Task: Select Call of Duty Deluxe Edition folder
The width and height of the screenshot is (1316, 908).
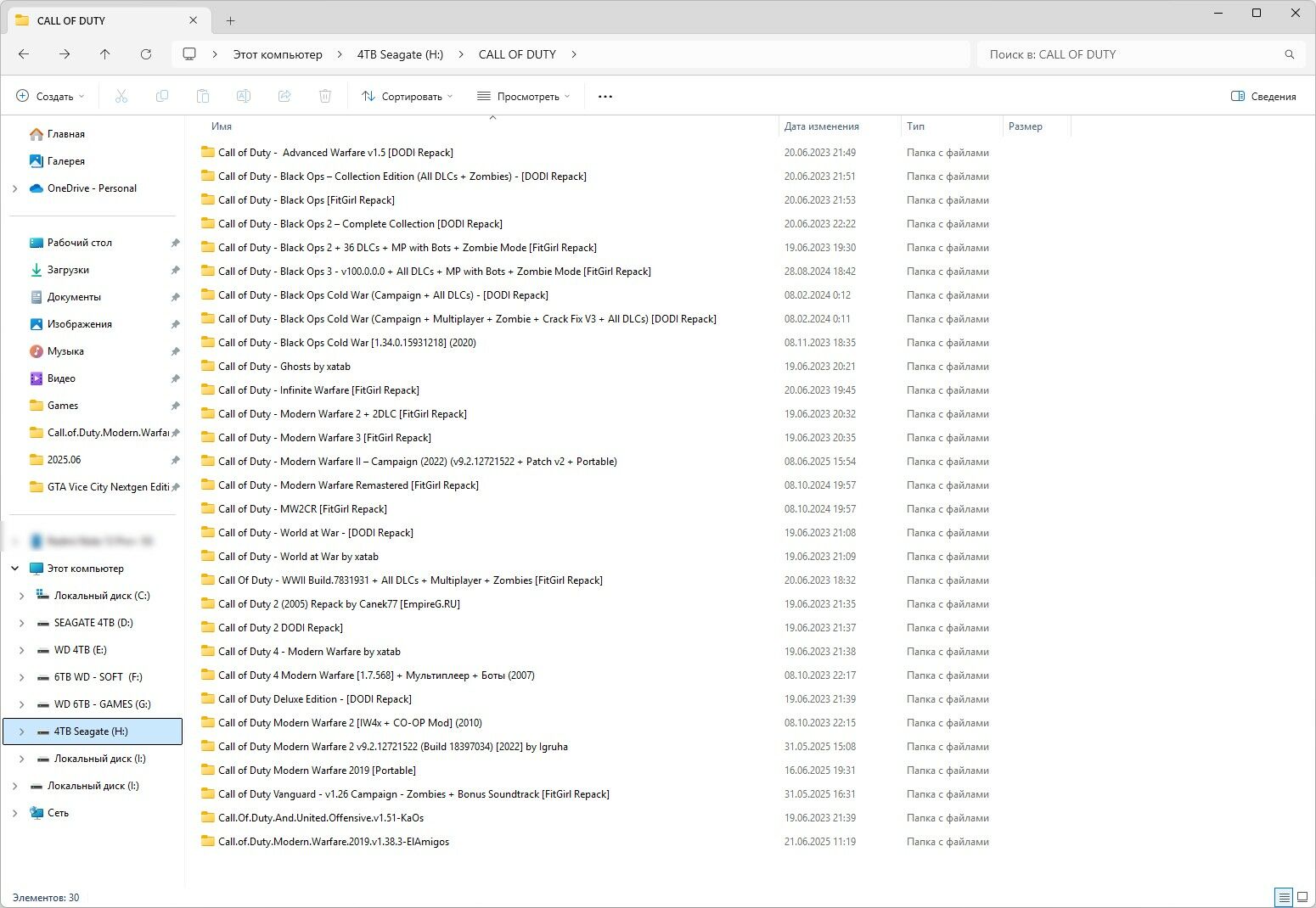Action: click(314, 699)
